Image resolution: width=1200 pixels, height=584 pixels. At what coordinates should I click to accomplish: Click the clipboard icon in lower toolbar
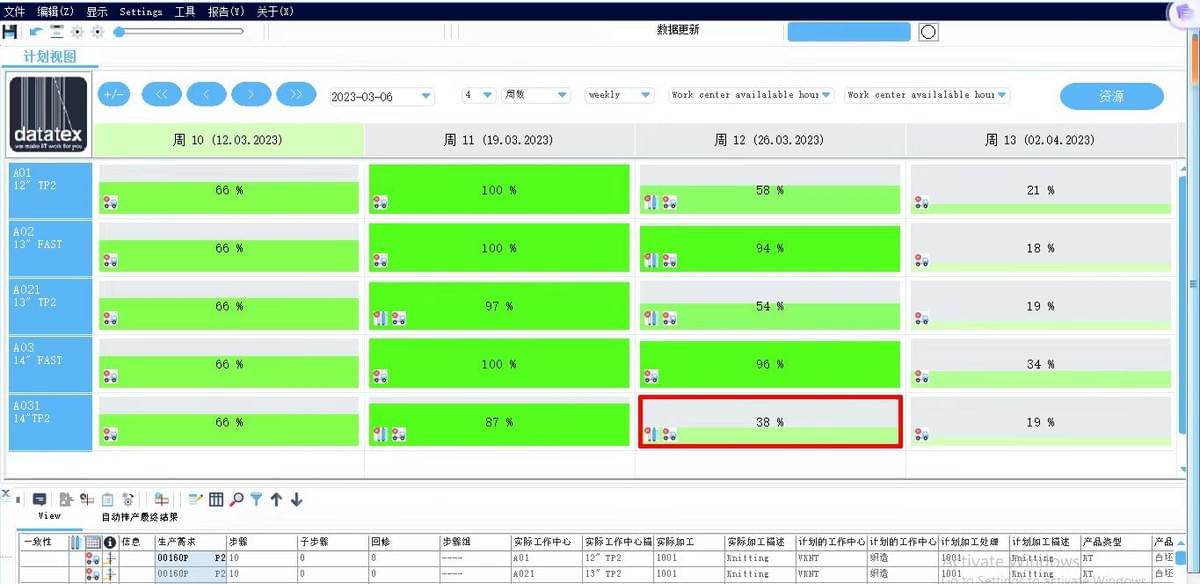tap(107, 499)
